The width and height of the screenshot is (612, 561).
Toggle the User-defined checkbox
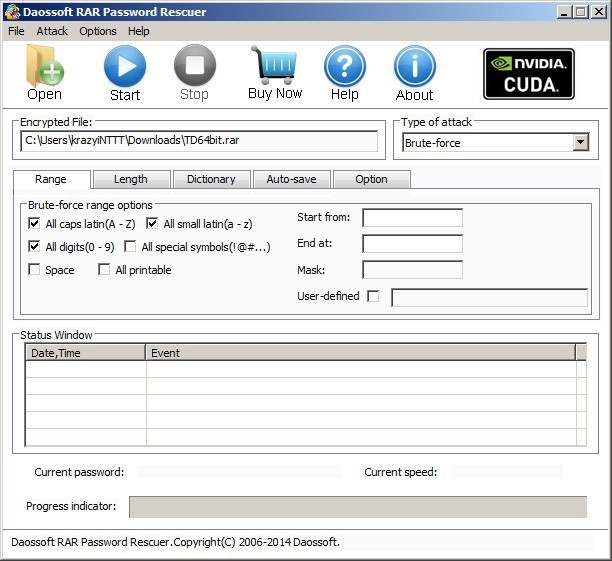tap(373, 296)
